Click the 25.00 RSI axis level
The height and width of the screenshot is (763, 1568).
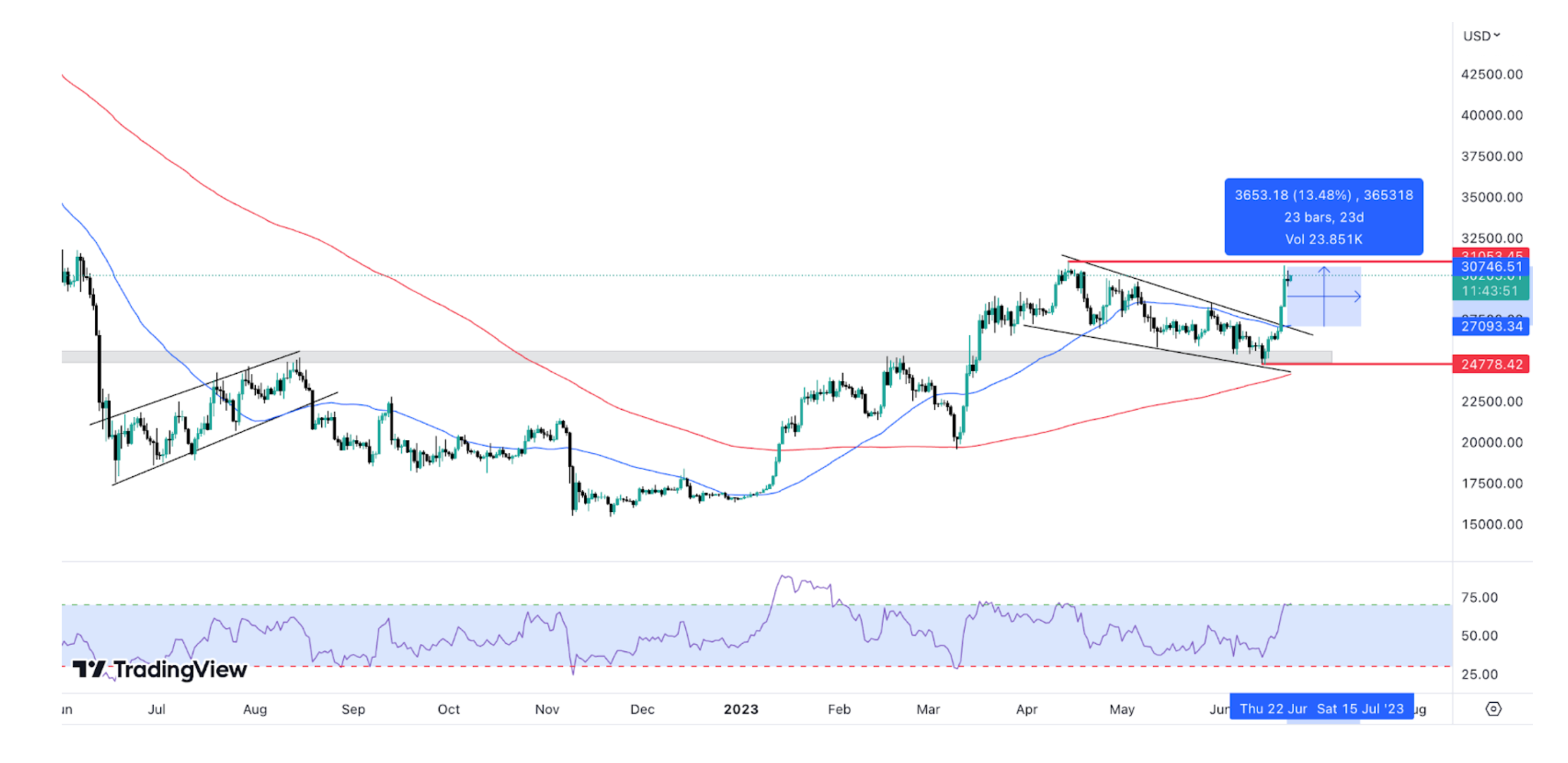pos(1479,674)
